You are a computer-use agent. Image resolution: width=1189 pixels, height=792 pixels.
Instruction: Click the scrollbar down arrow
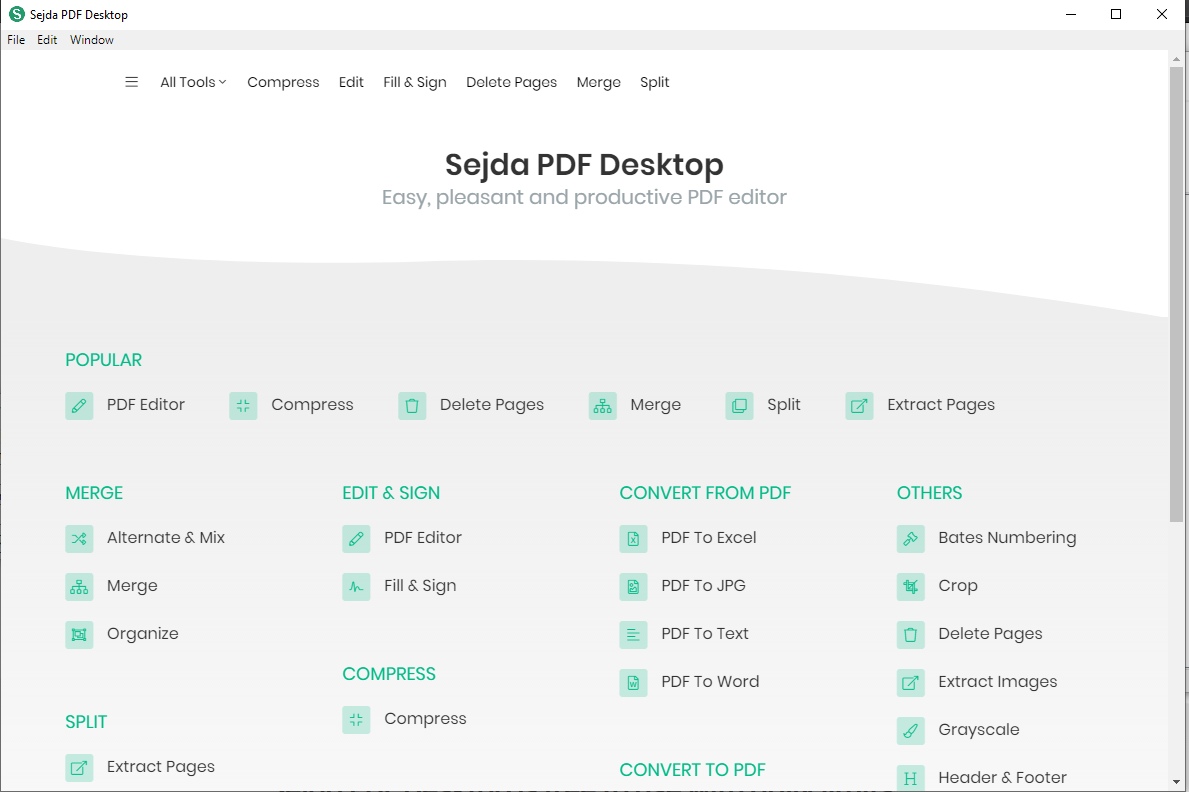pos(1176,781)
